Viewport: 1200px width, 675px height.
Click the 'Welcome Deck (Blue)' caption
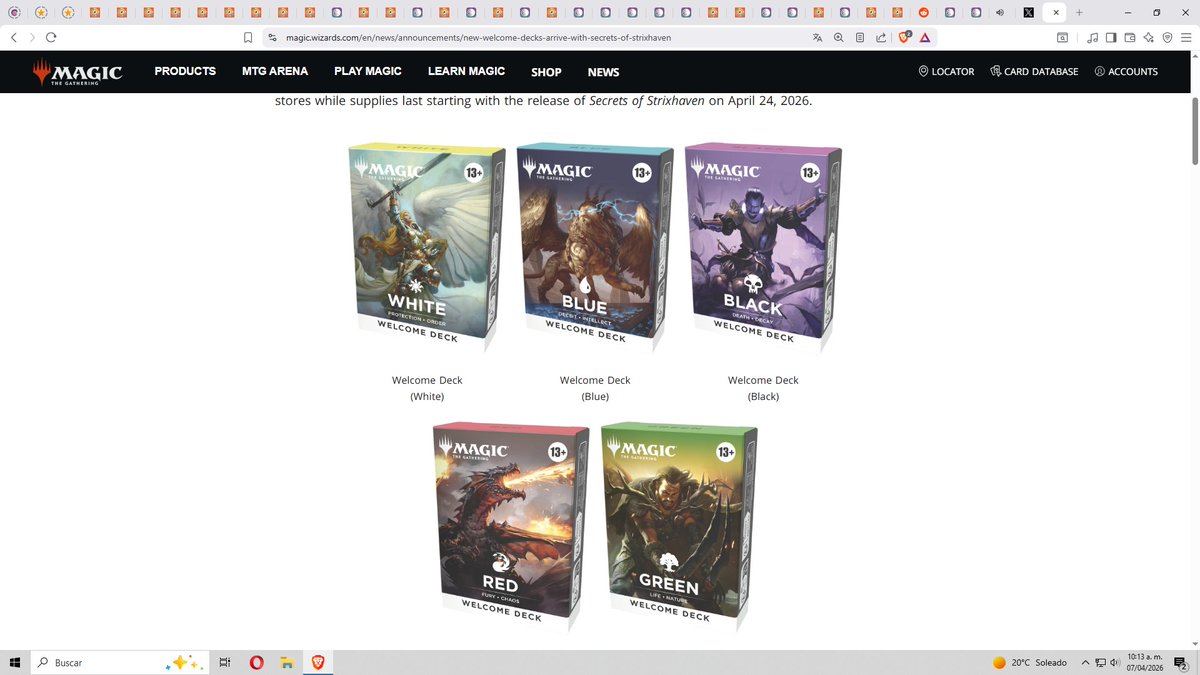tap(595, 388)
